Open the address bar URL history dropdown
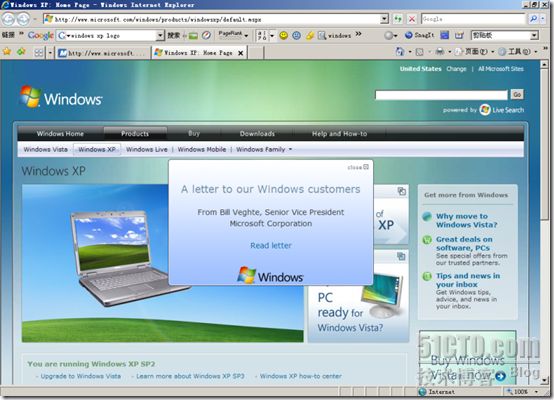Viewport: 554px width, 400px height. pos(384,19)
